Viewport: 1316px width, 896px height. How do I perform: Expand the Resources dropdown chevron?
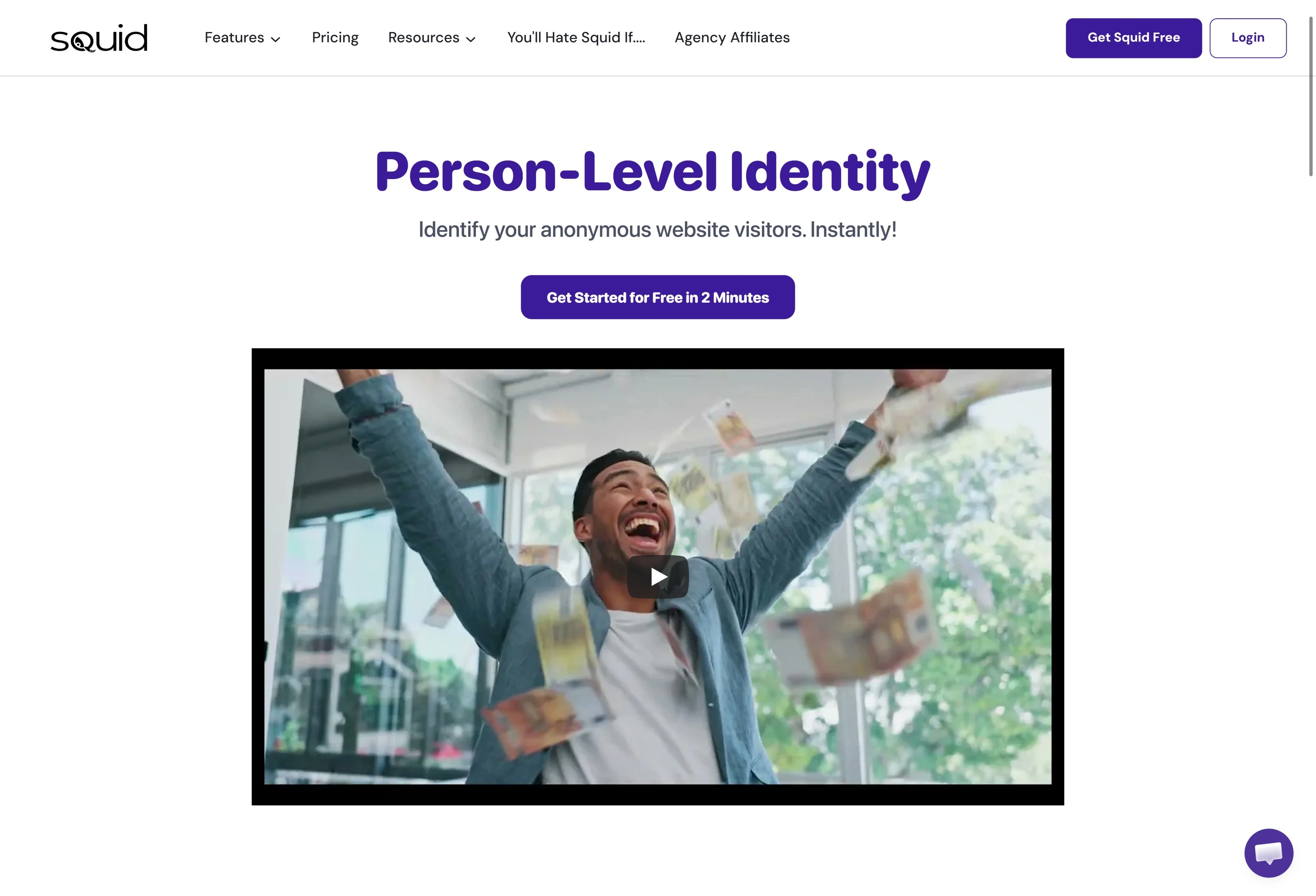470,39
